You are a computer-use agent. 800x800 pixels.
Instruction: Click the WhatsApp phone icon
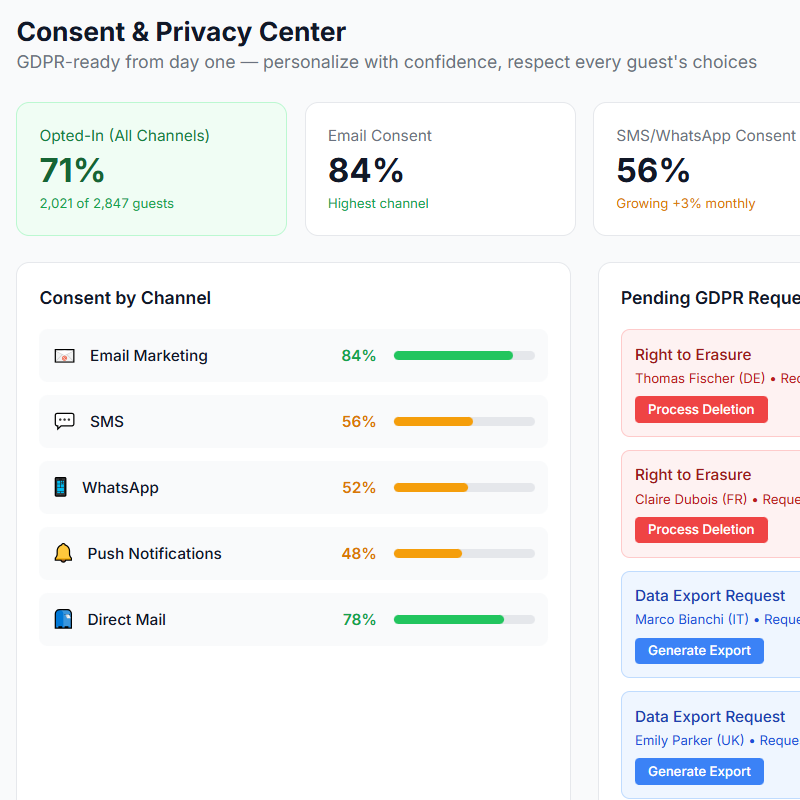[63, 487]
